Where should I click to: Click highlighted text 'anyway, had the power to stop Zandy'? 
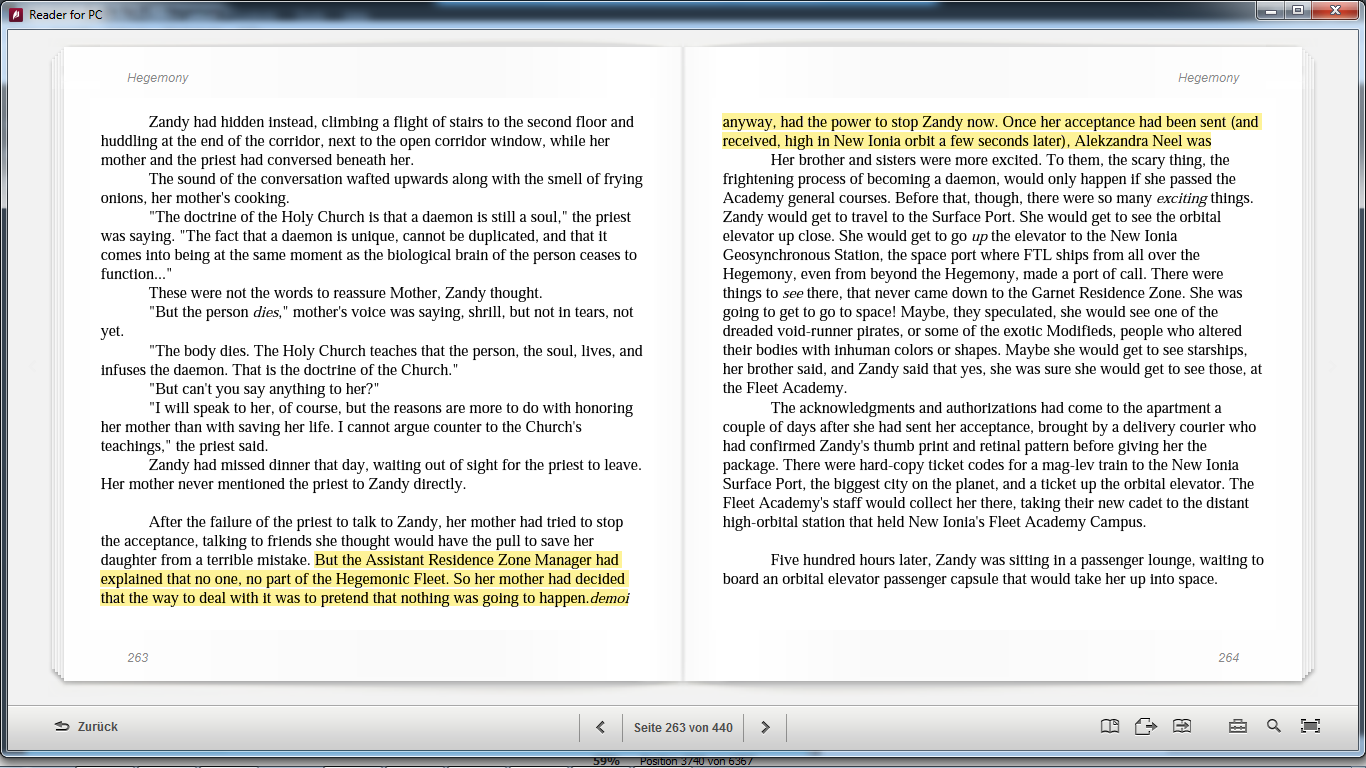[x=843, y=122]
